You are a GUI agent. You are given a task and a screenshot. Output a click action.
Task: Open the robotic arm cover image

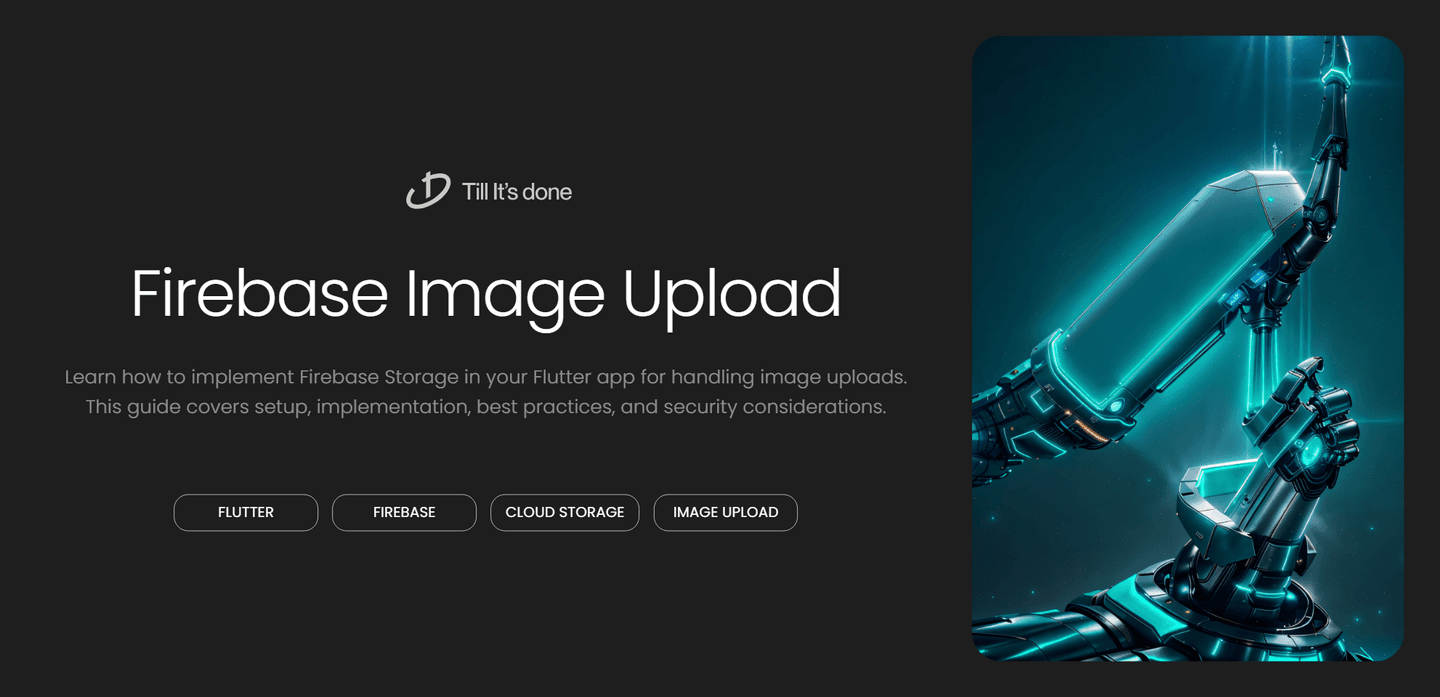point(1188,348)
